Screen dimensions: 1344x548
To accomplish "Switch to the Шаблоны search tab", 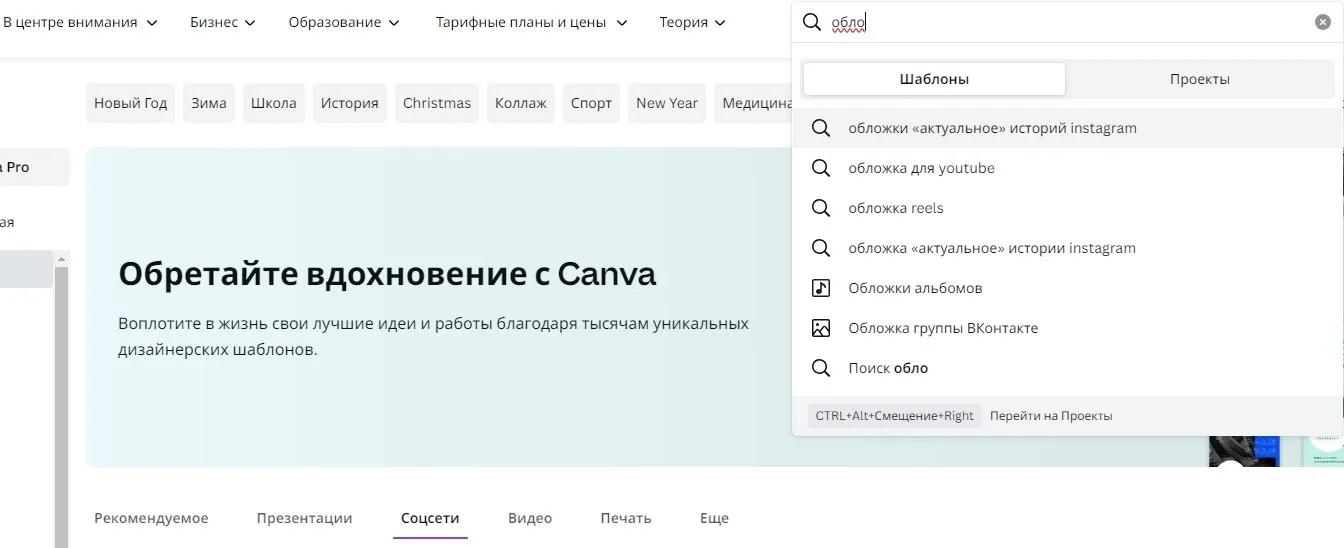I will pos(934,79).
